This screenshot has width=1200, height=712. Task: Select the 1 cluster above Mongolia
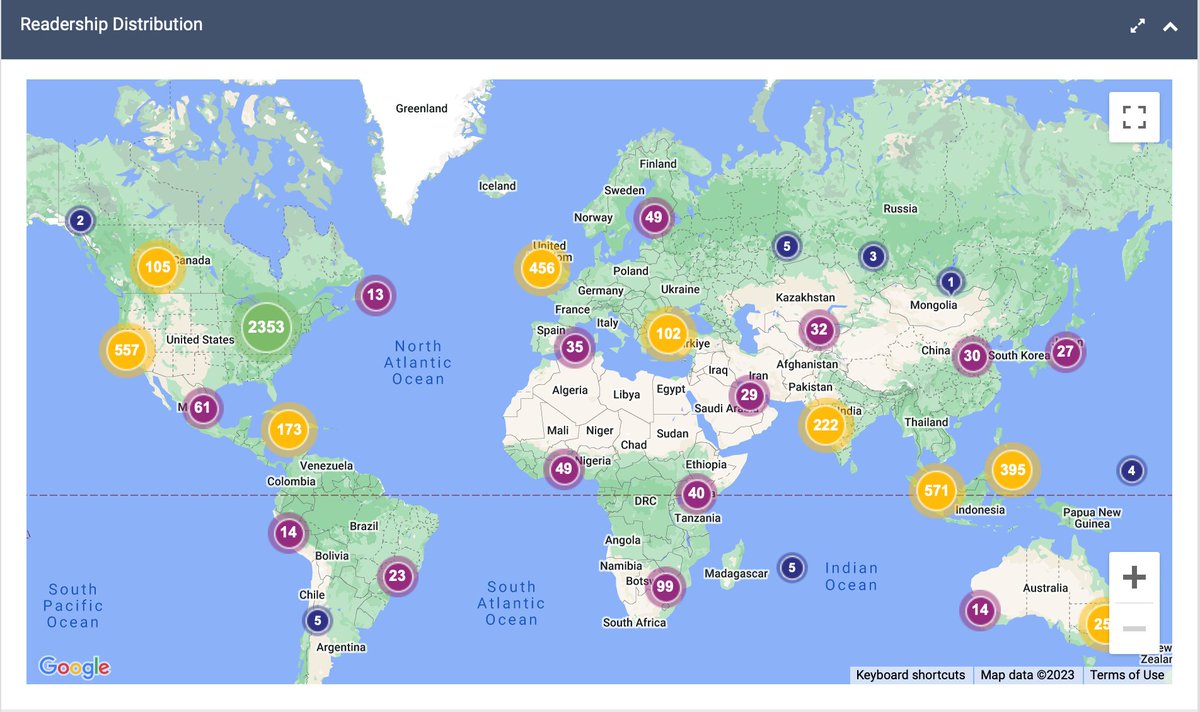coord(950,282)
